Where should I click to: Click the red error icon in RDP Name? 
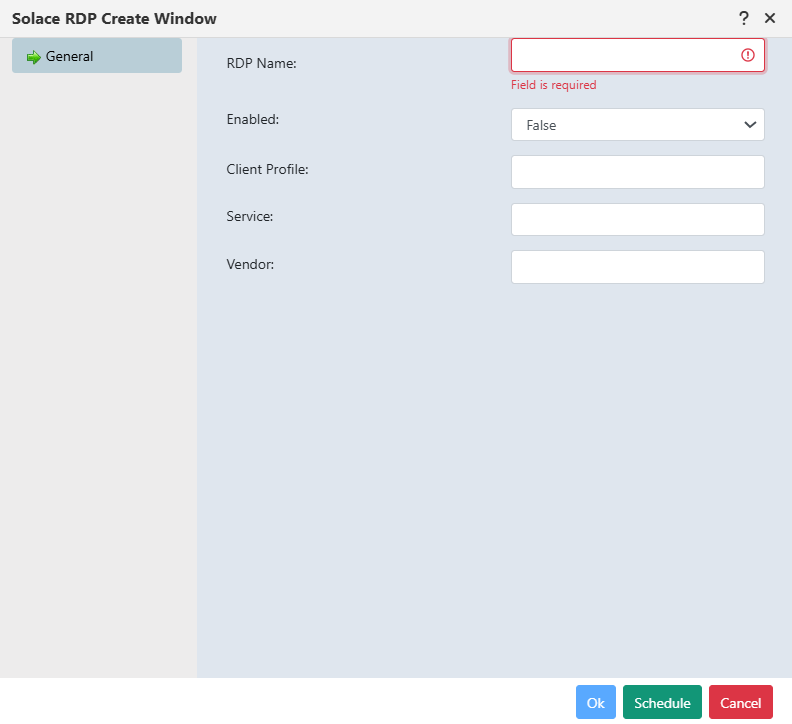pos(748,55)
